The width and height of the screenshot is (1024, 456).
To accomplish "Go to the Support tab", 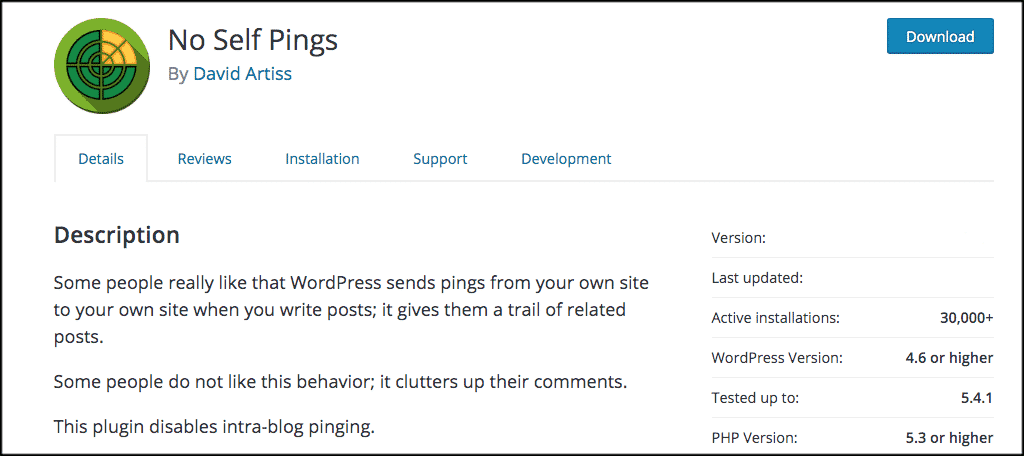I will (440, 159).
